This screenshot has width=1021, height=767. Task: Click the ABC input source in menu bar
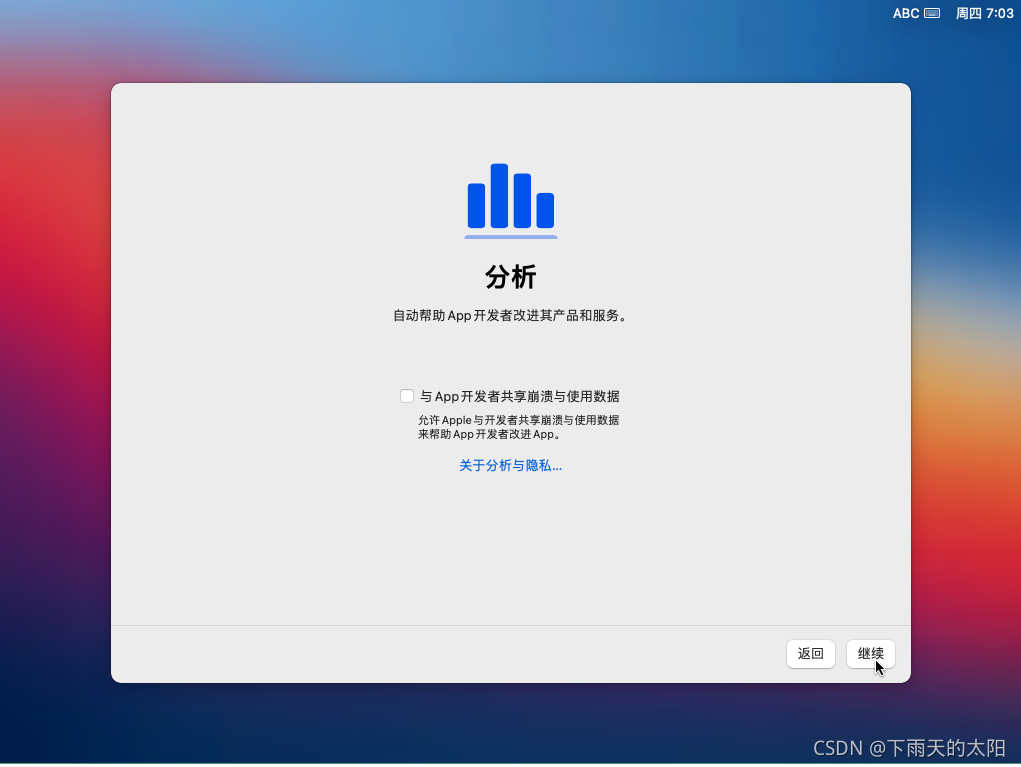(x=906, y=13)
